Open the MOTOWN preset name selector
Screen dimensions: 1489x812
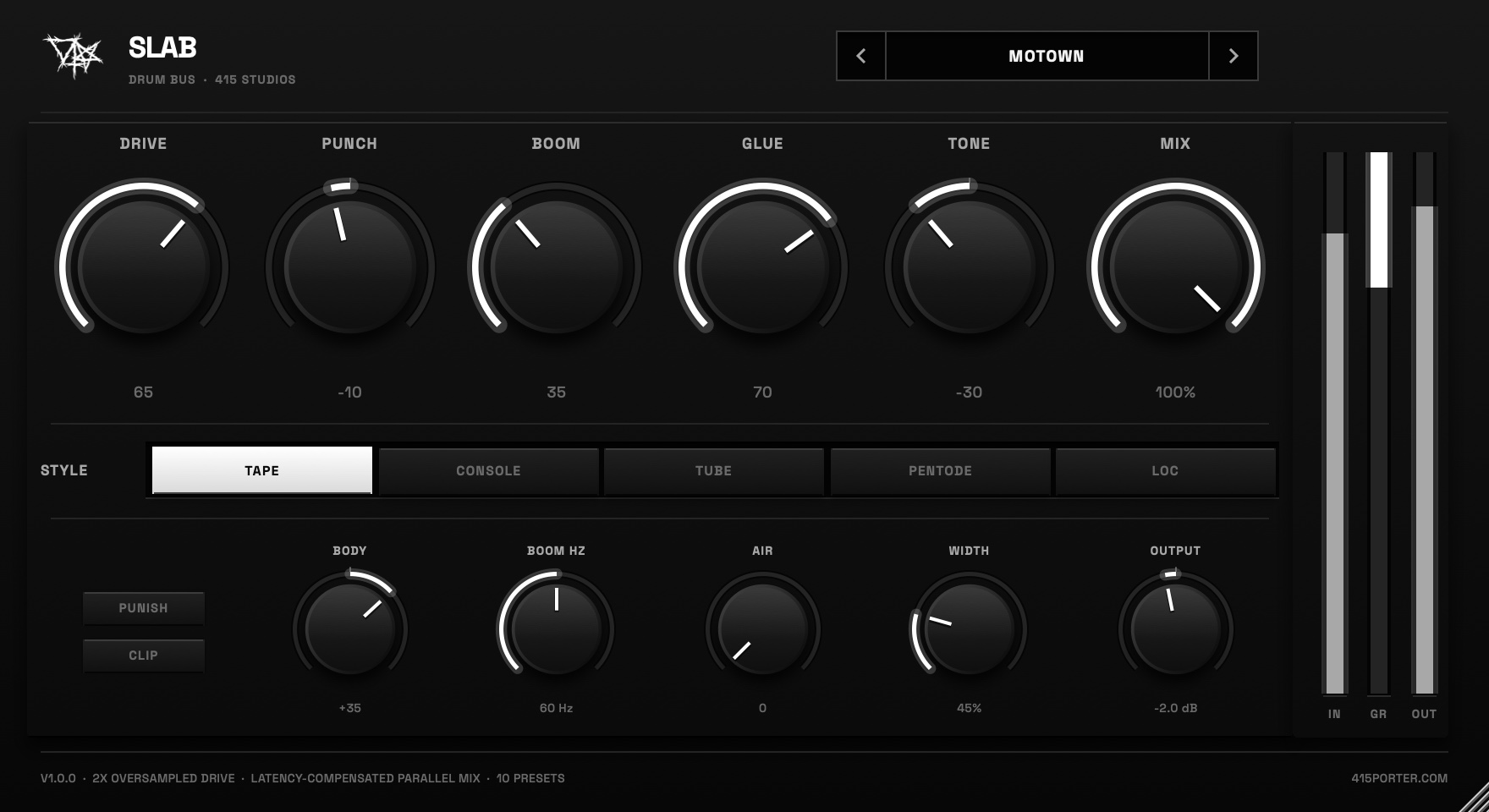click(x=1047, y=56)
